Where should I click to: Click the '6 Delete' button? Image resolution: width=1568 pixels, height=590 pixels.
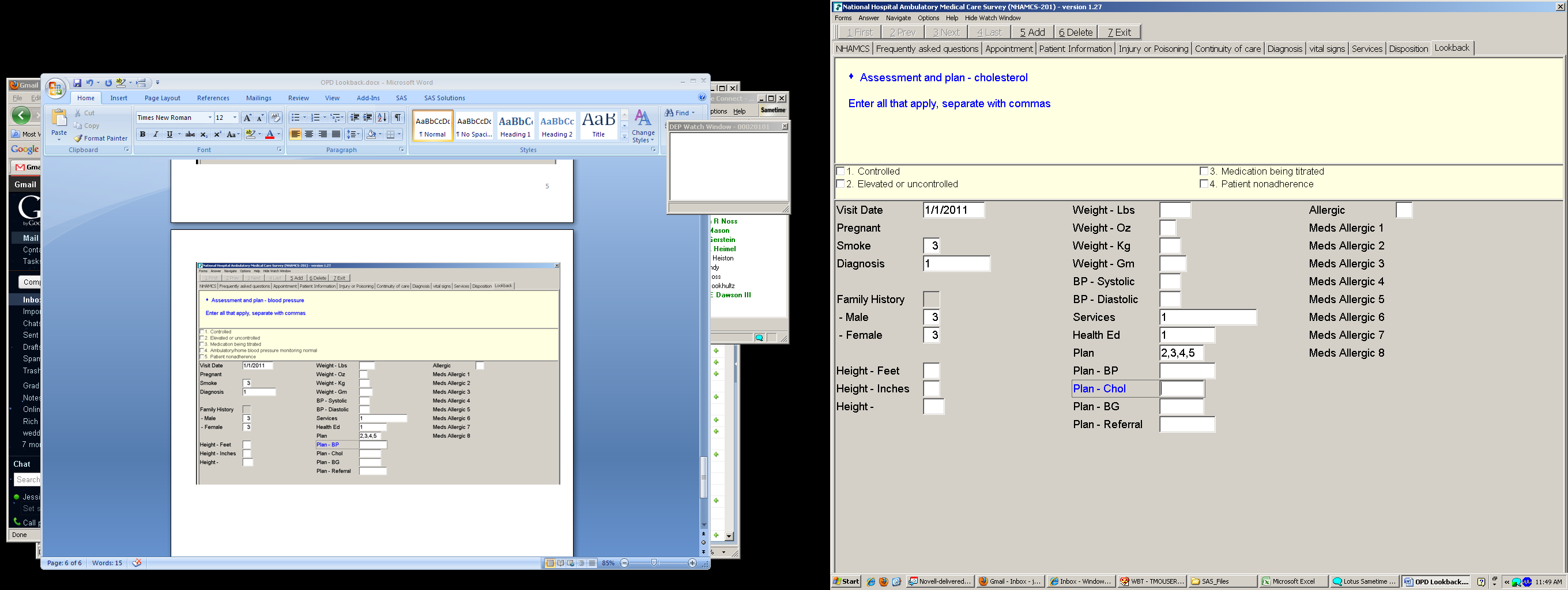(1076, 32)
